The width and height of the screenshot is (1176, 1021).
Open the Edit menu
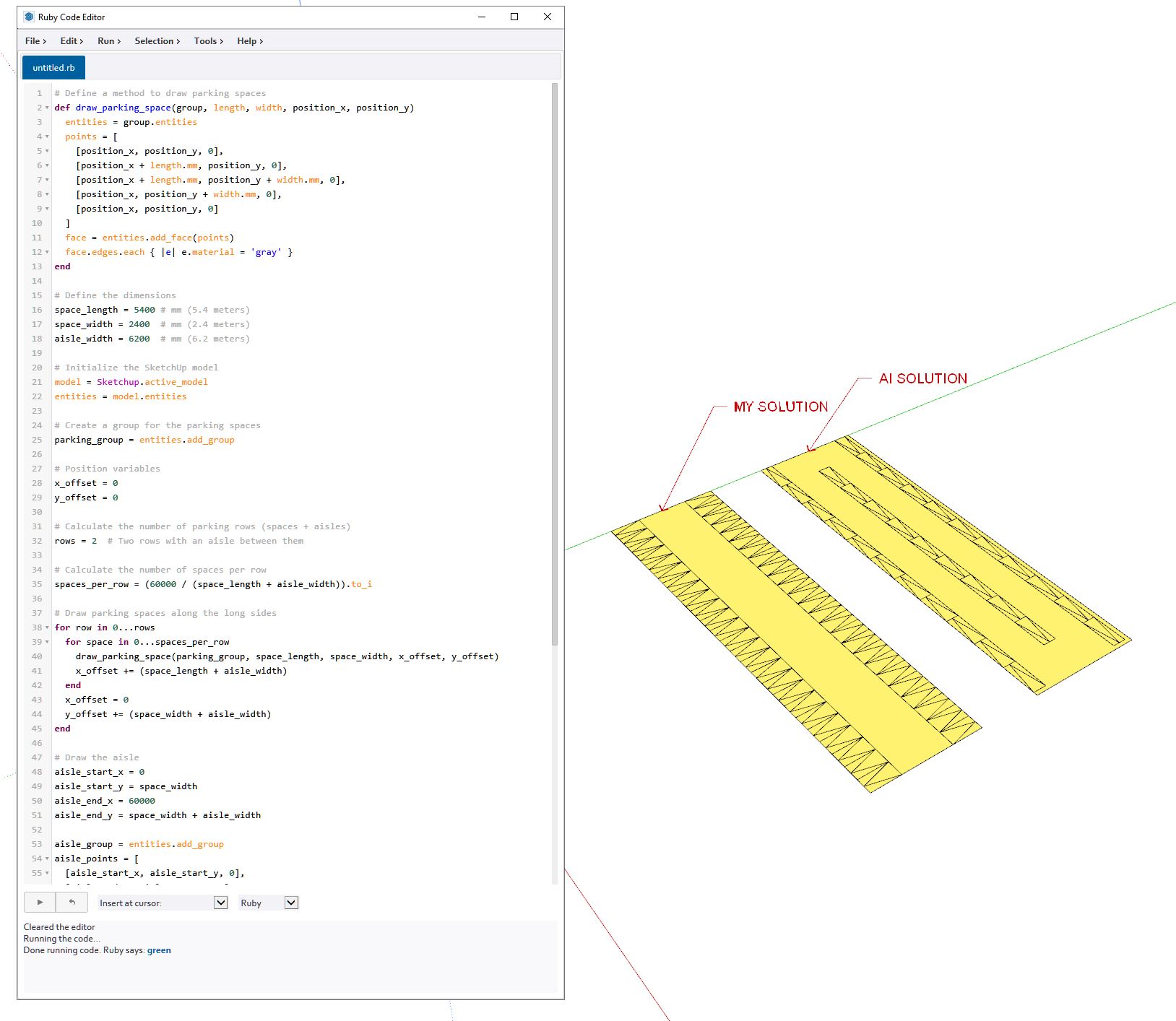tap(72, 41)
